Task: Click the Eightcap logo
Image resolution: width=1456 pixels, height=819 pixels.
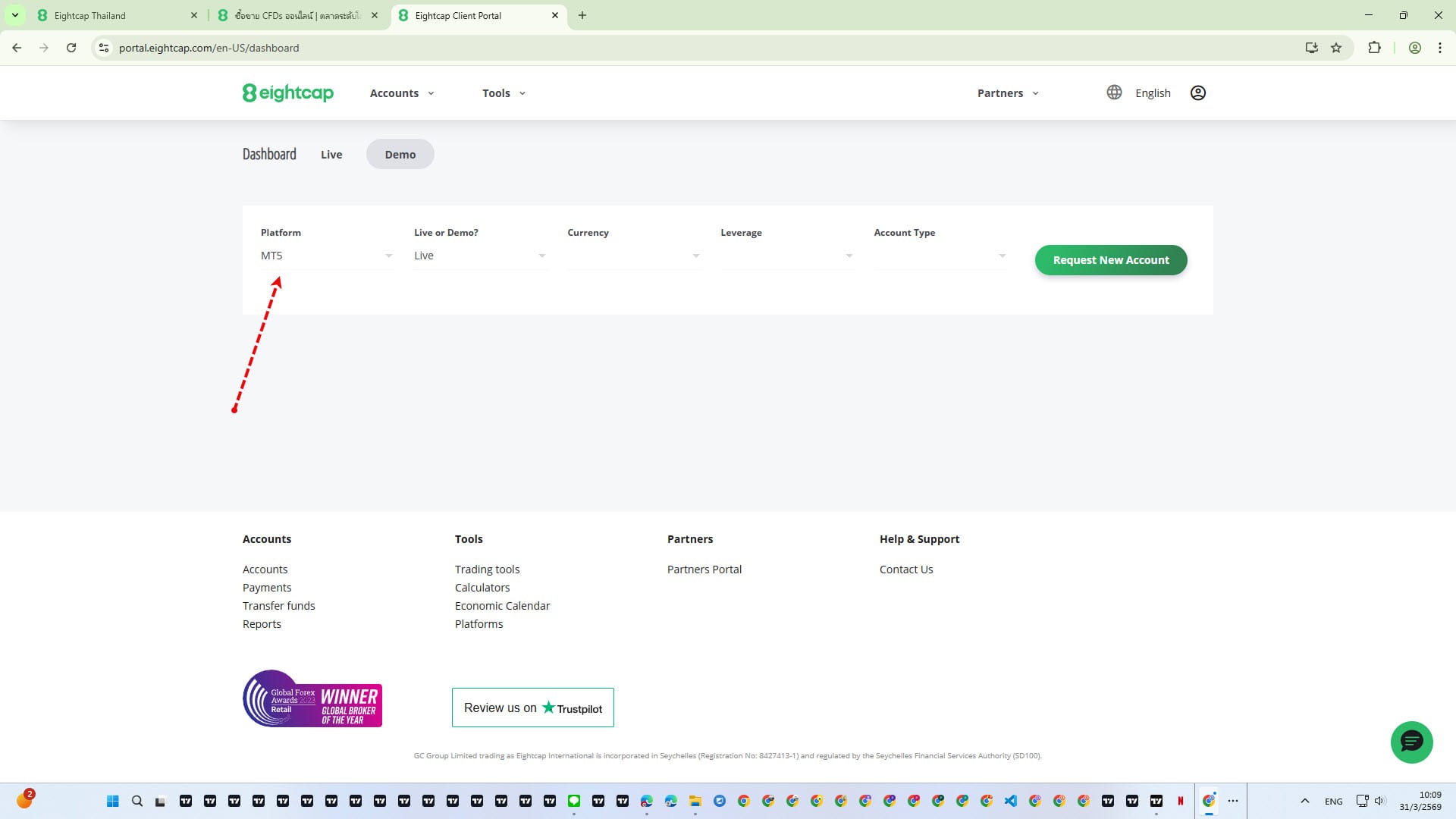Action: [x=288, y=93]
